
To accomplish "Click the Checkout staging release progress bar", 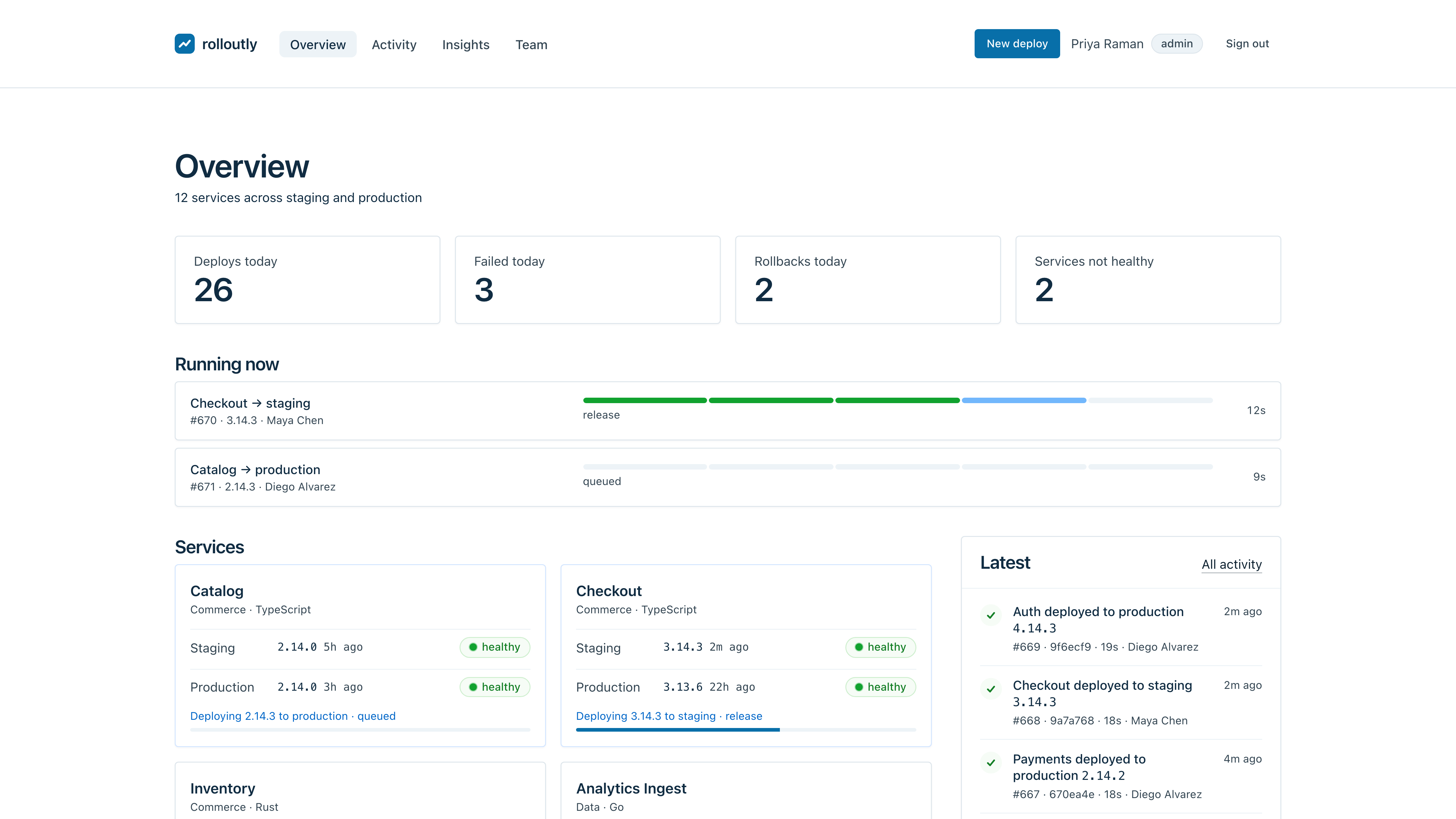I will tap(898, 400).
